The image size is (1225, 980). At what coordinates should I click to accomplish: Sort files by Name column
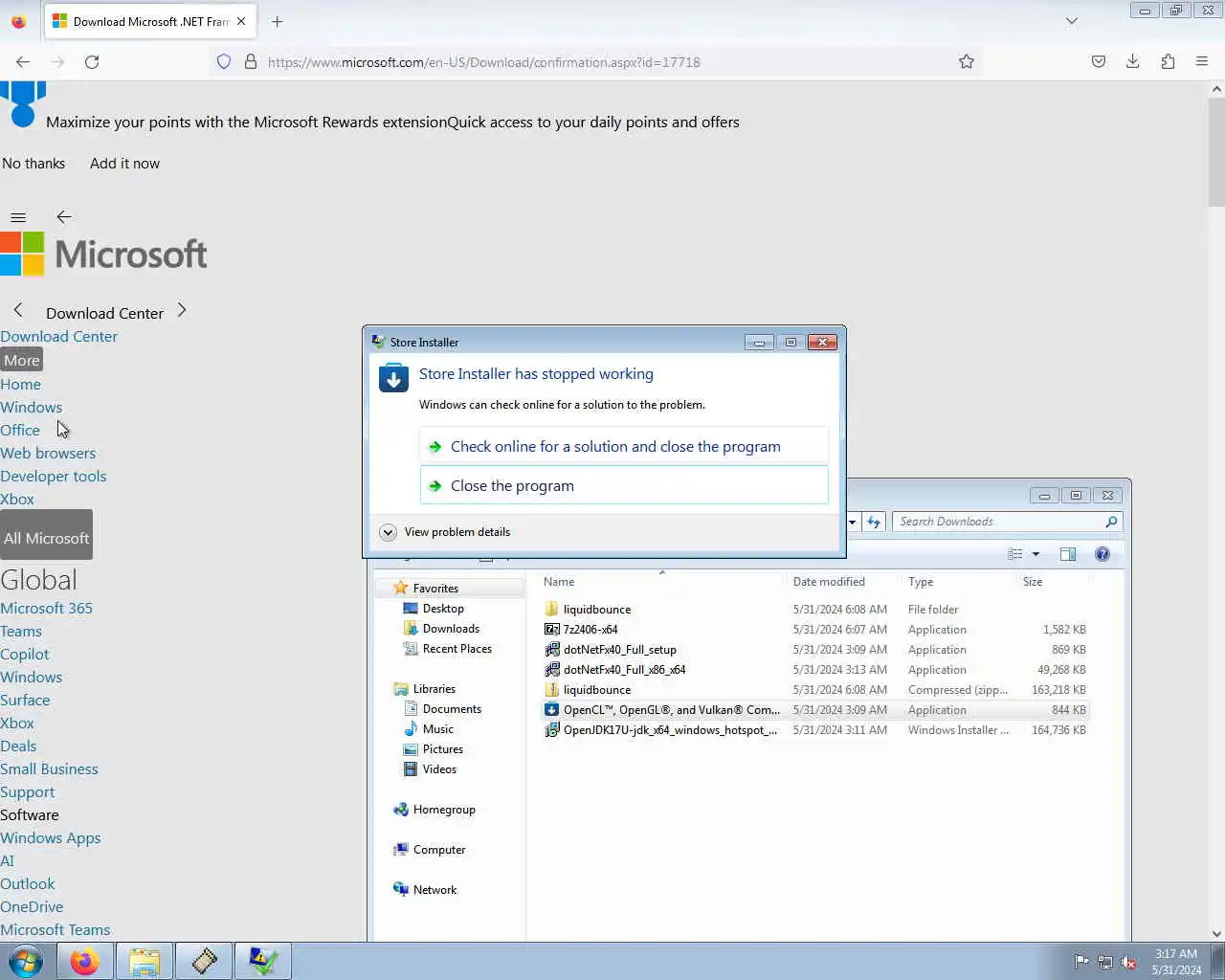(660, 582)
